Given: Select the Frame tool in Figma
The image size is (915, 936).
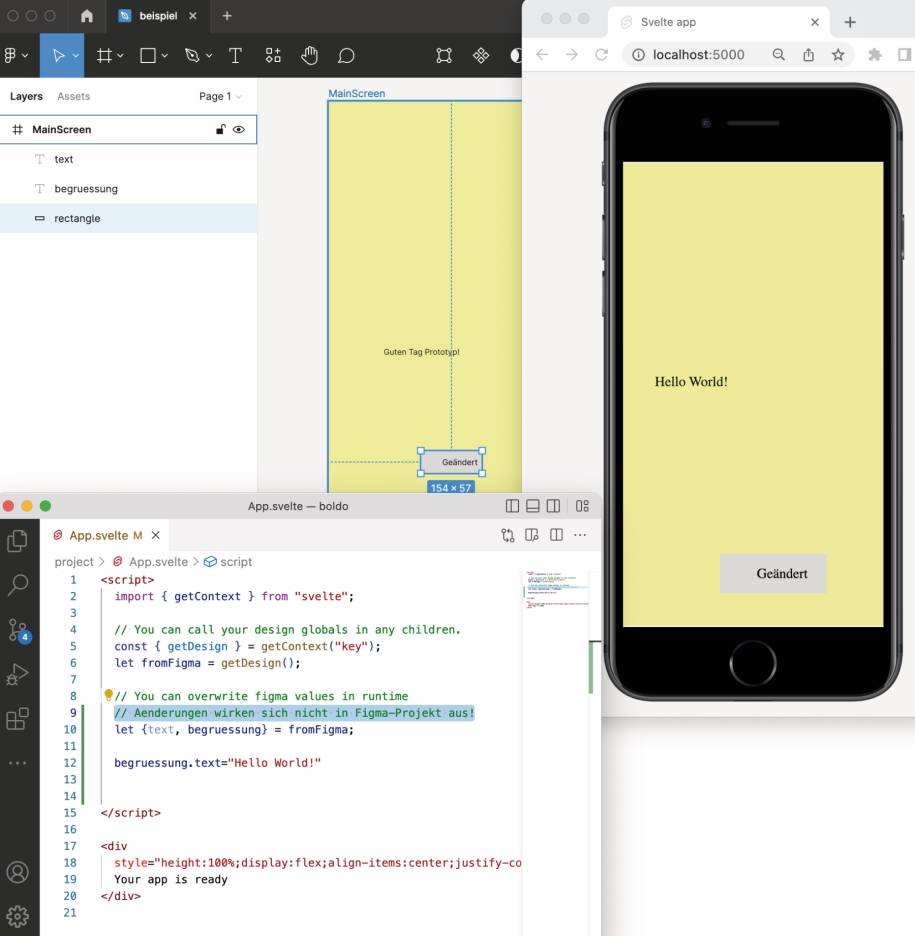Looking at the screenshot, I should point(104,56).
